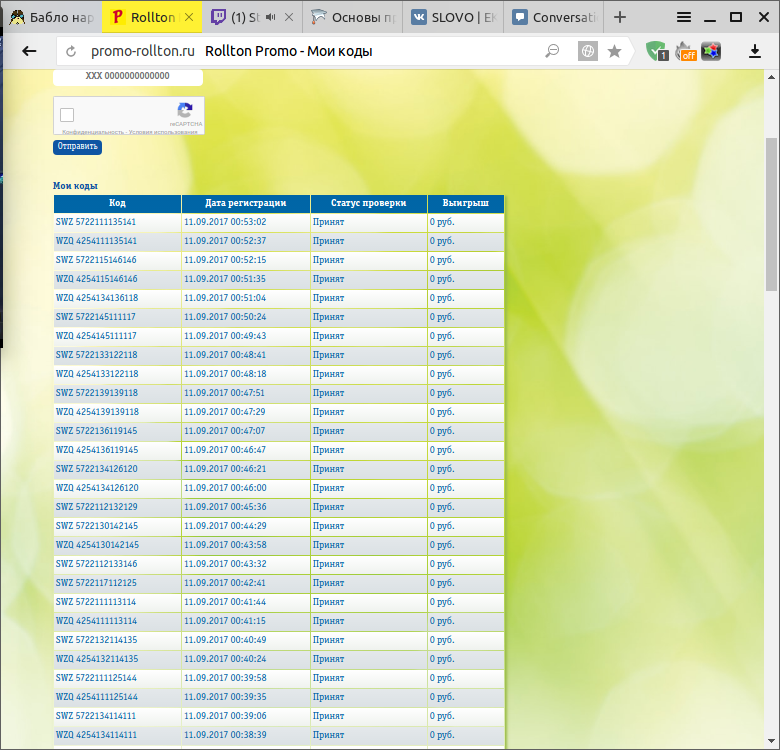The height and width of the screenshot is (750, 780).
Task: Reload the promo-rollton.ru page
Action: (x=71, y=51)
